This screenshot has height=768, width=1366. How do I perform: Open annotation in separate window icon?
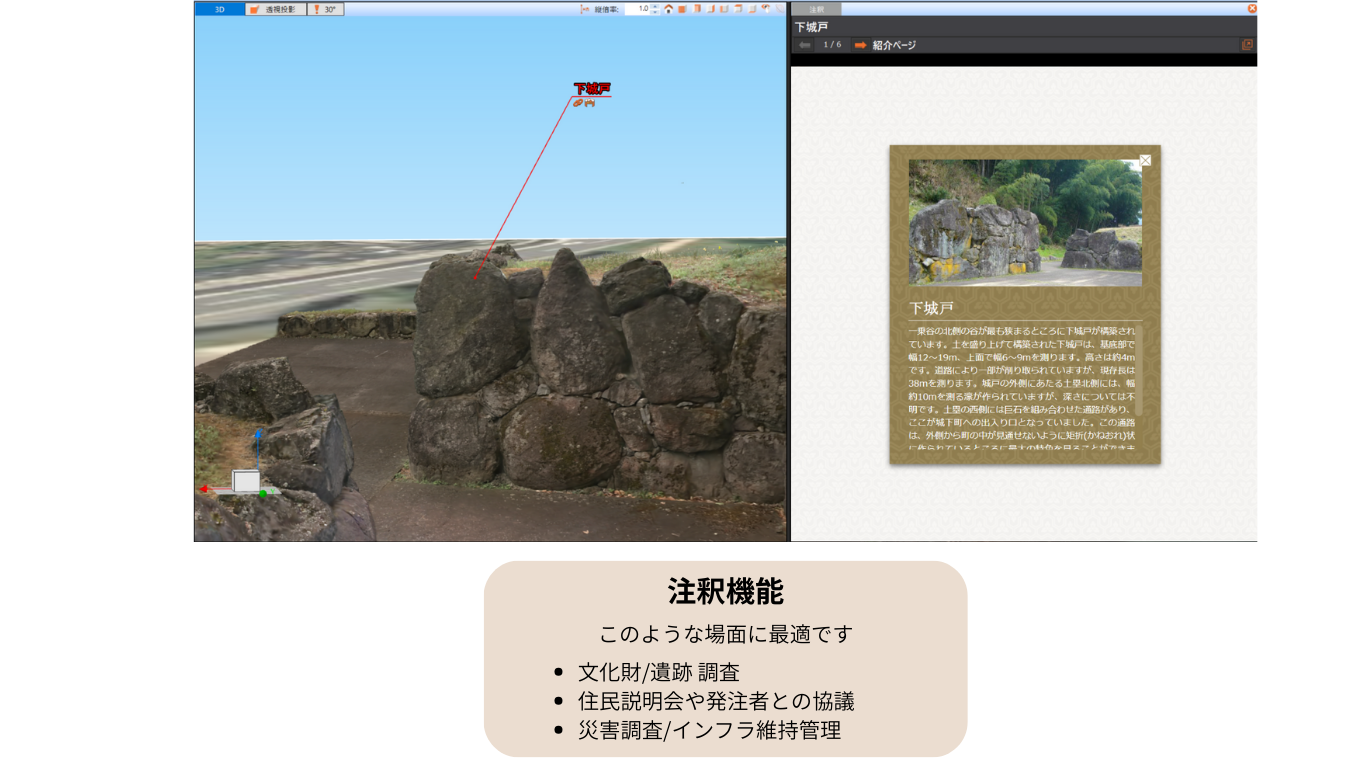1247,45
